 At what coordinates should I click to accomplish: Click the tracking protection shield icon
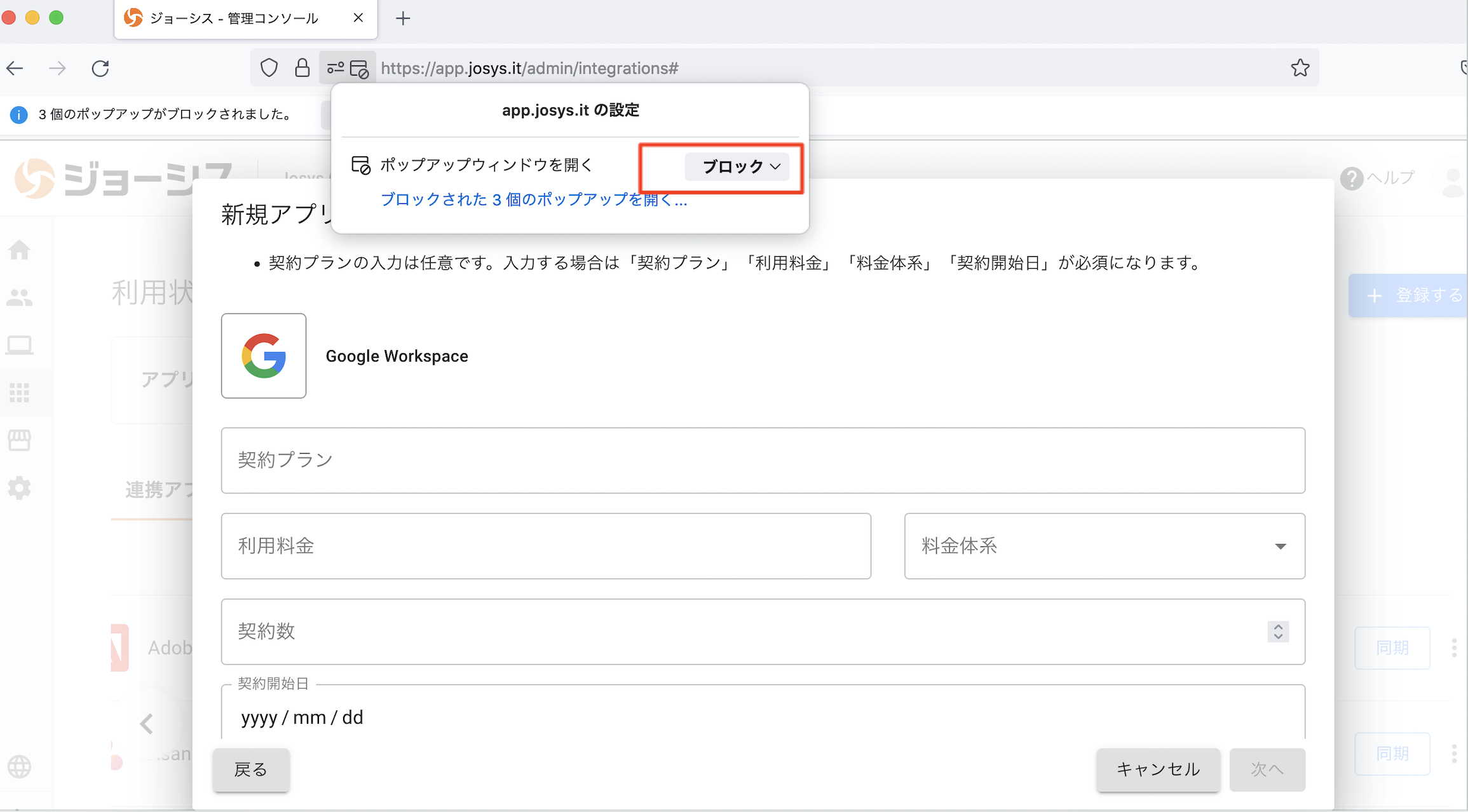tap(269, 68)
